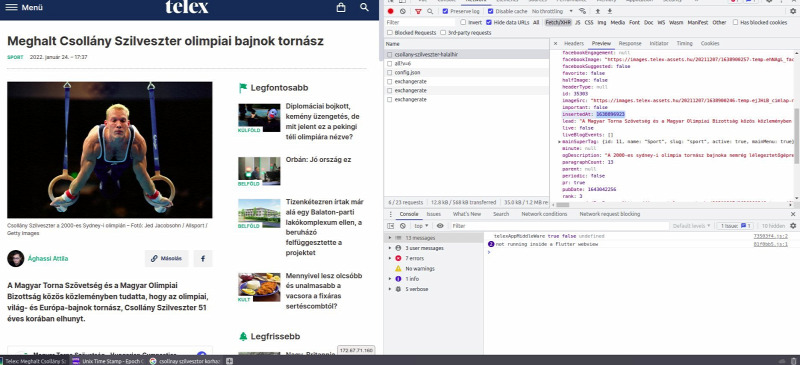Stop network recording with the red record icon

pyautogui.click(x=390, y=11)
